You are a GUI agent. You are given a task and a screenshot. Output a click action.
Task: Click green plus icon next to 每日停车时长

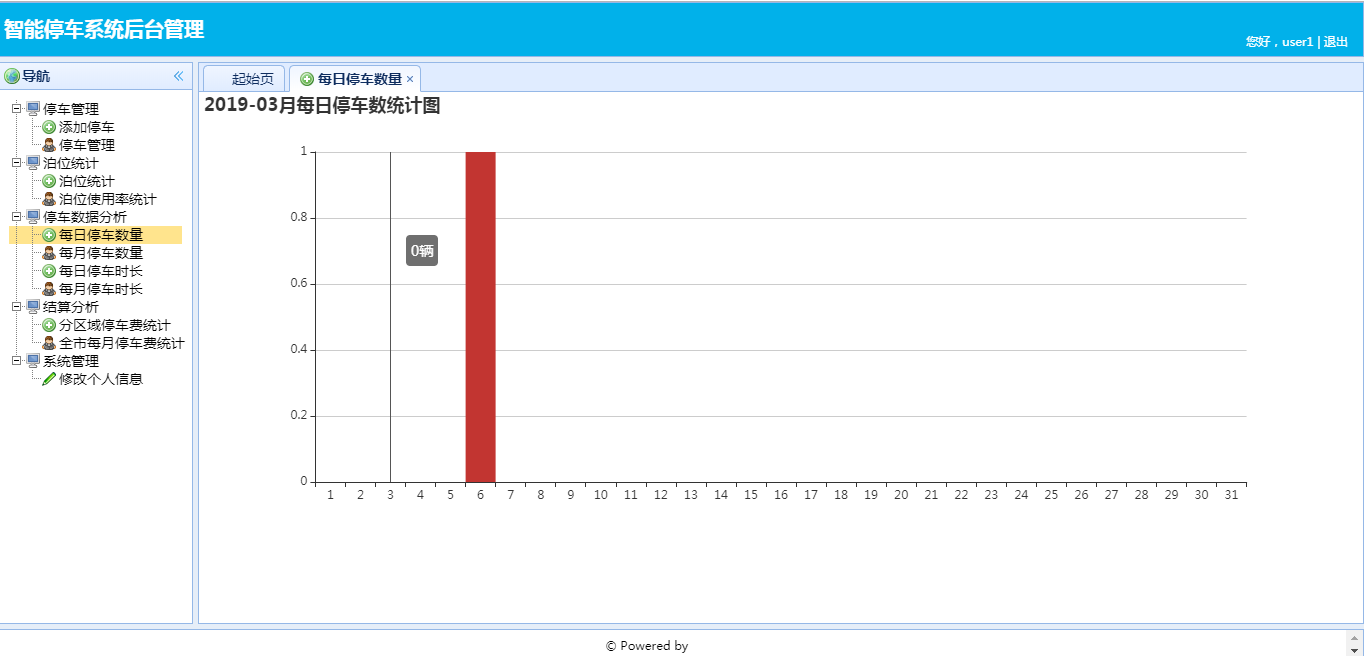click(x=49, y=271)
